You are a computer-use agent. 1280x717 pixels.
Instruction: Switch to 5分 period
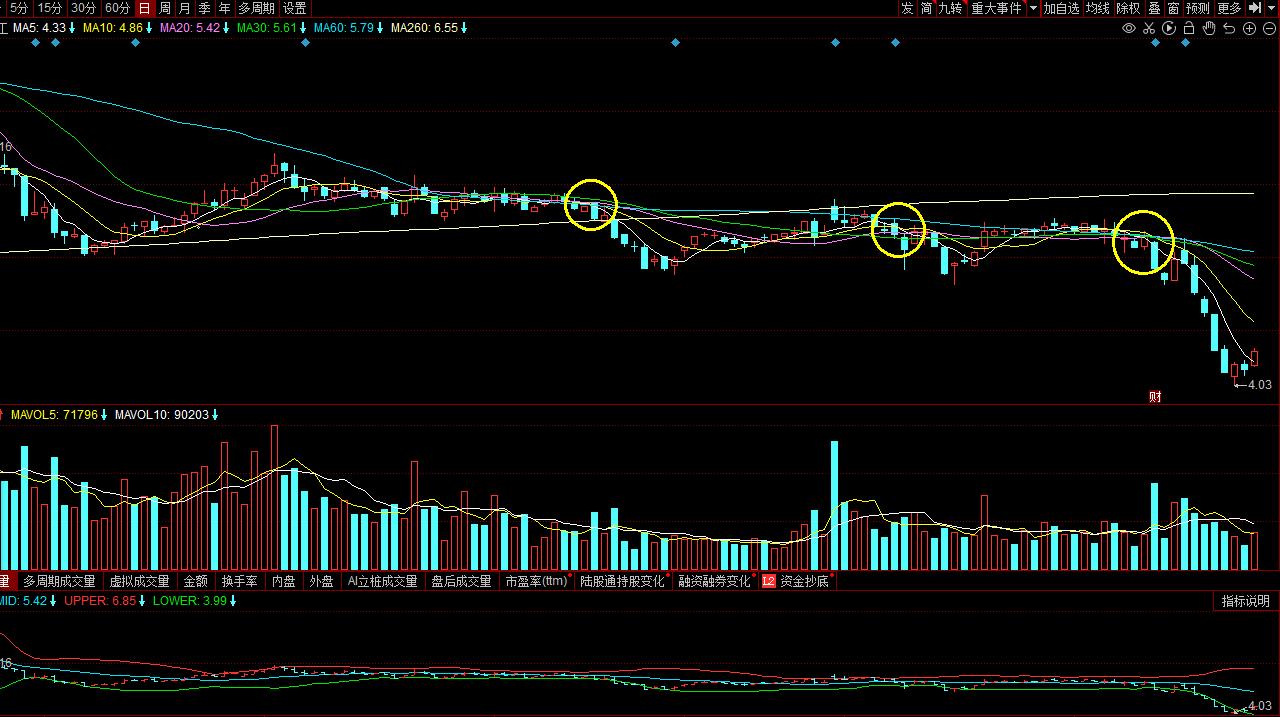click(19, 8)
